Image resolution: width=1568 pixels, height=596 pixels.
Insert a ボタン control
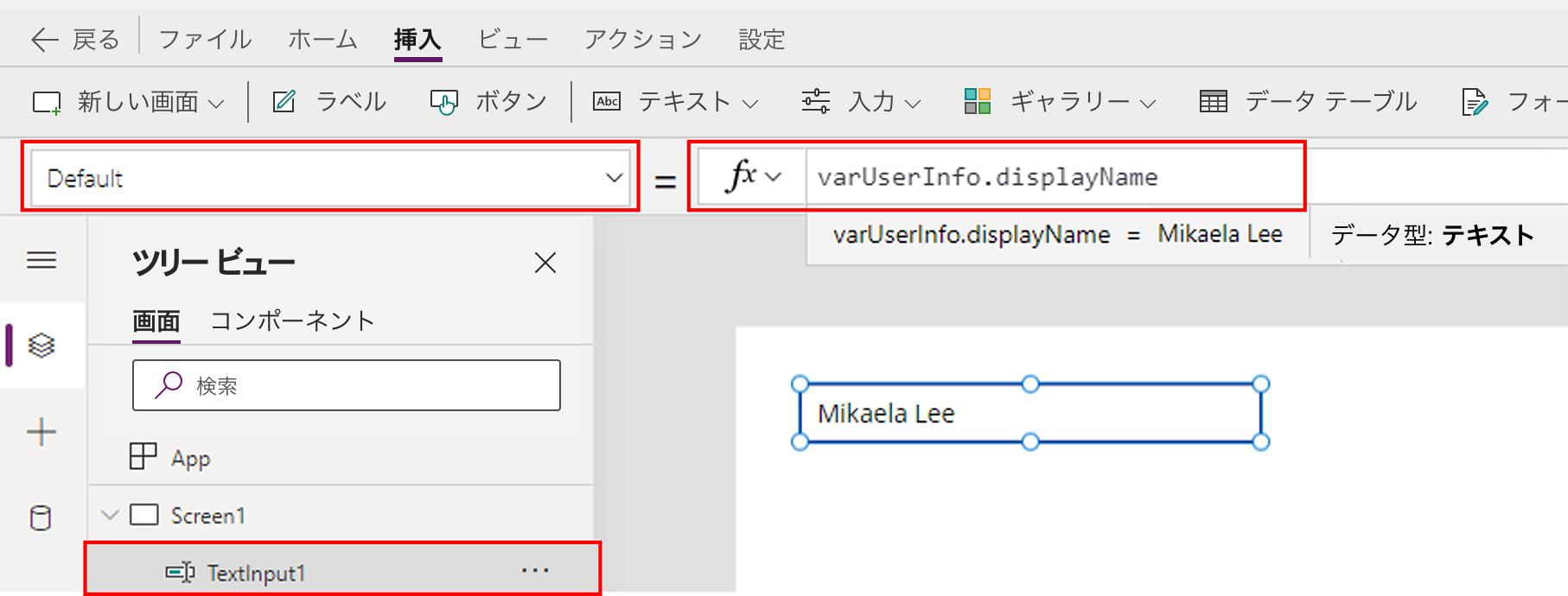pyautogui.click(x=489, y=102)
